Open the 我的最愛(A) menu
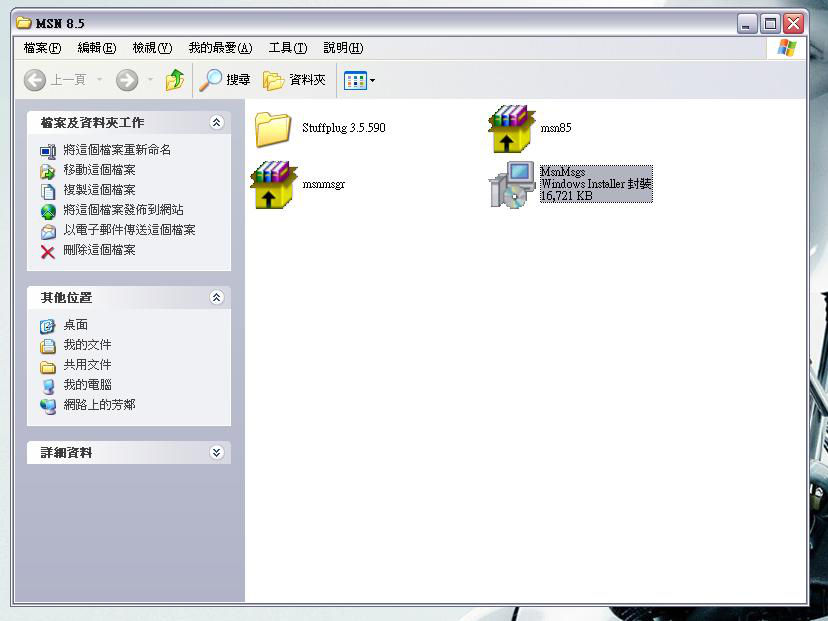The height and width of the screenshot is (621, 828). (x=220, y=48)
